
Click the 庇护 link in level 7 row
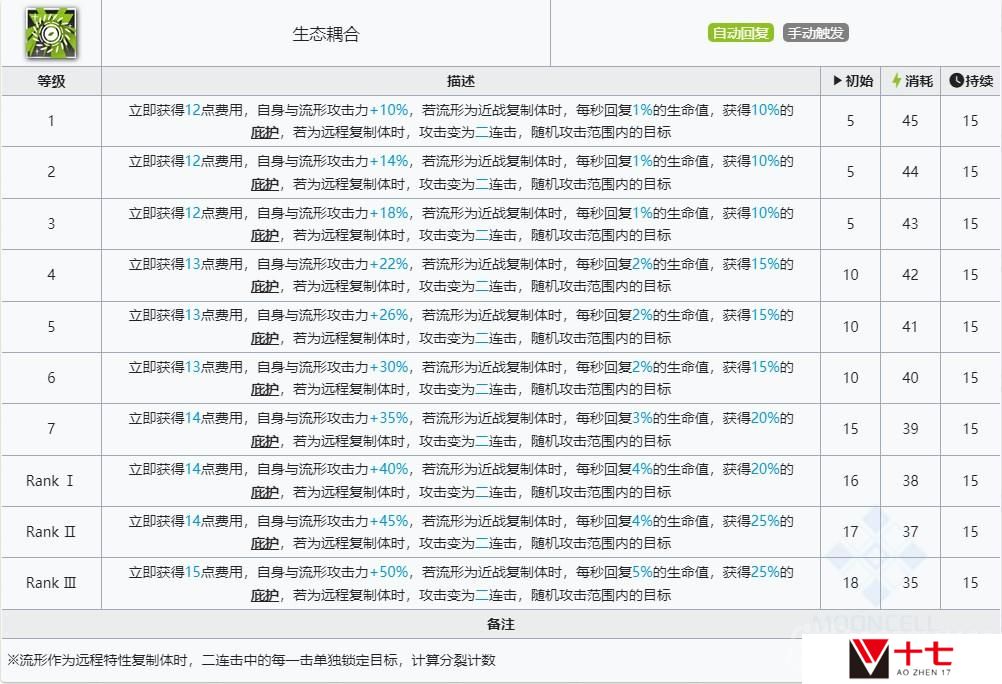pos(265,441)
